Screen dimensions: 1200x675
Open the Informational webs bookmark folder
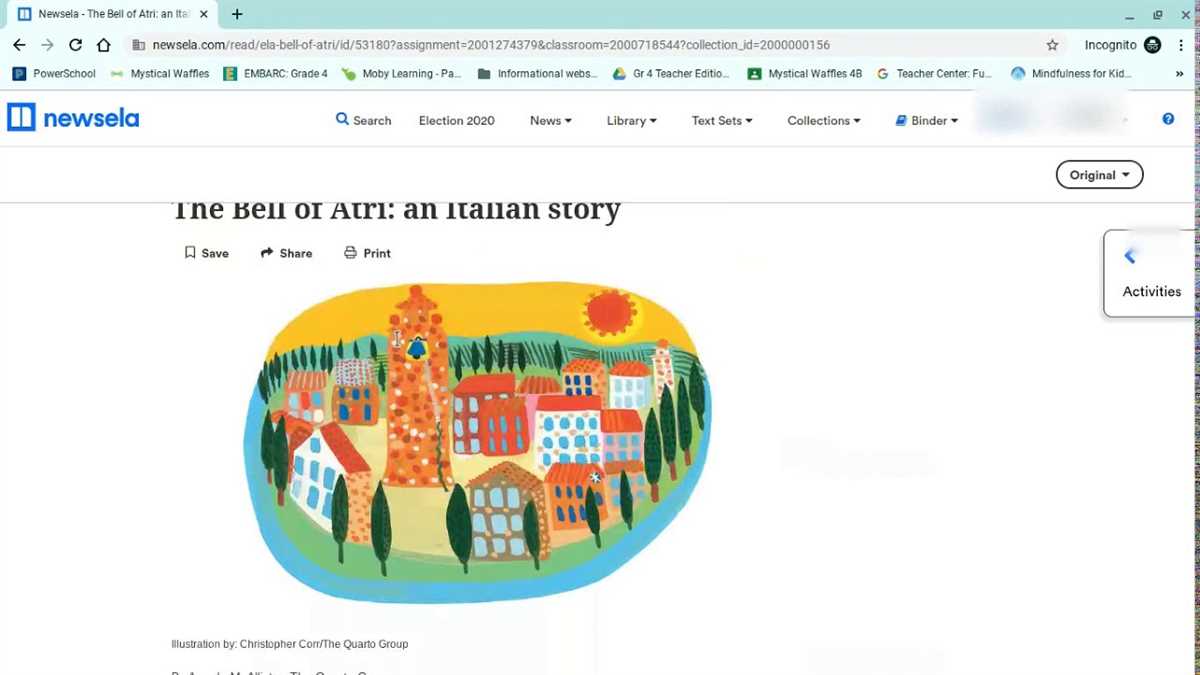[537, 74]
